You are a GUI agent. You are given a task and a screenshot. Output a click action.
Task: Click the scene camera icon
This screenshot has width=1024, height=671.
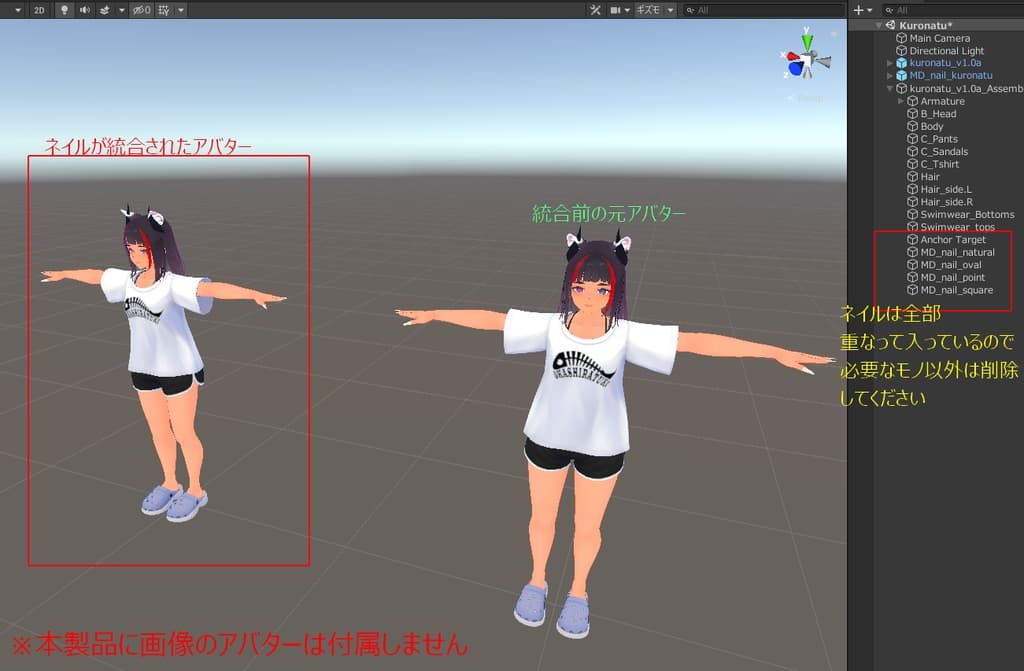pyautogui.click(x=615, y=10)
